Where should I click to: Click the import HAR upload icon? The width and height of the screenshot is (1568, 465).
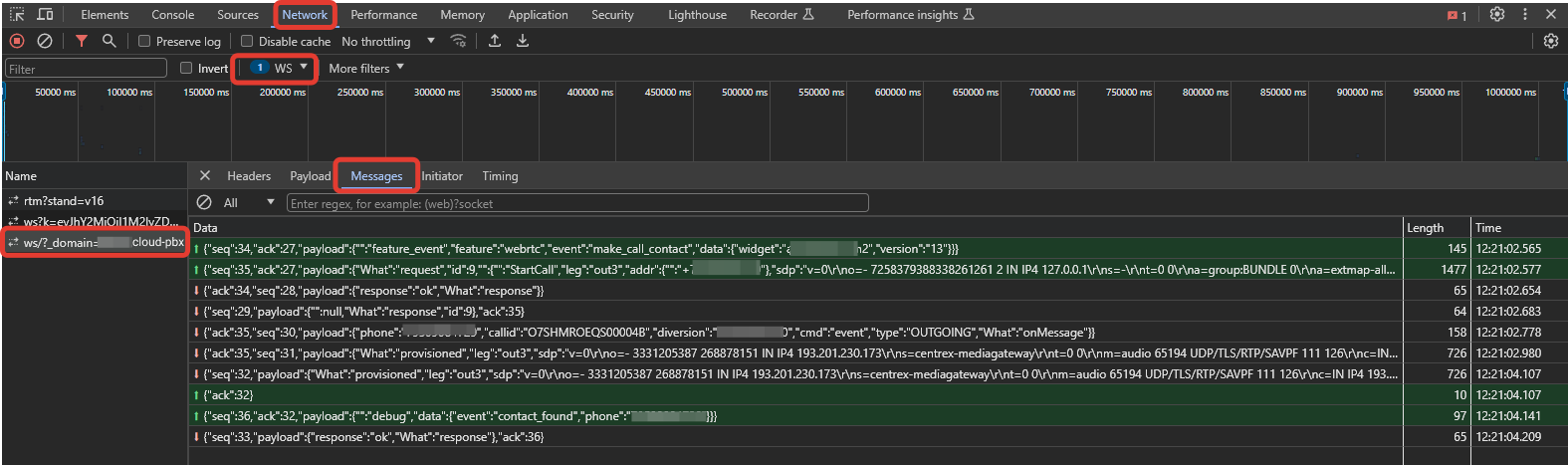point(495,41)
